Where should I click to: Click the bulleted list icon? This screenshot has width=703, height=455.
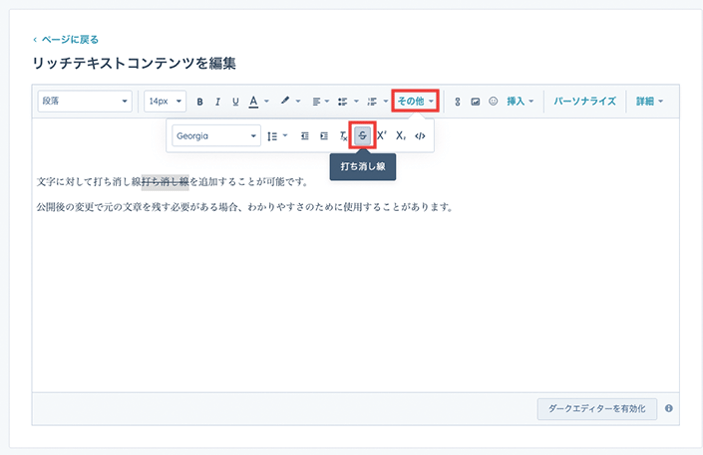click(343, 102)
